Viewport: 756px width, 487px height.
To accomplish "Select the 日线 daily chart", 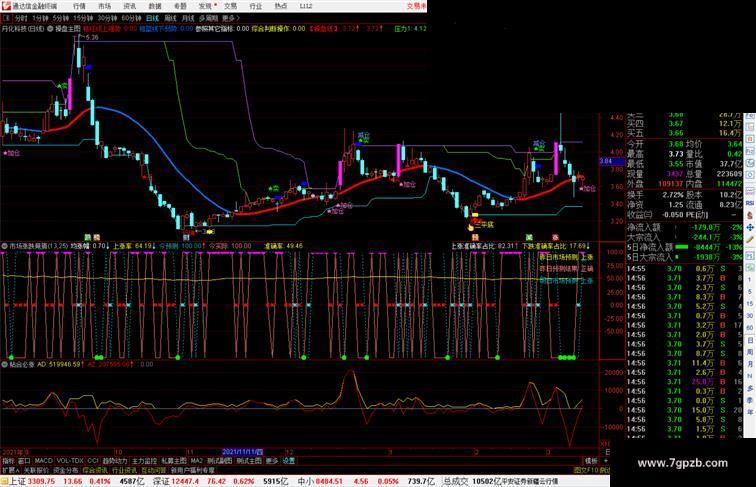I will 152,18.
